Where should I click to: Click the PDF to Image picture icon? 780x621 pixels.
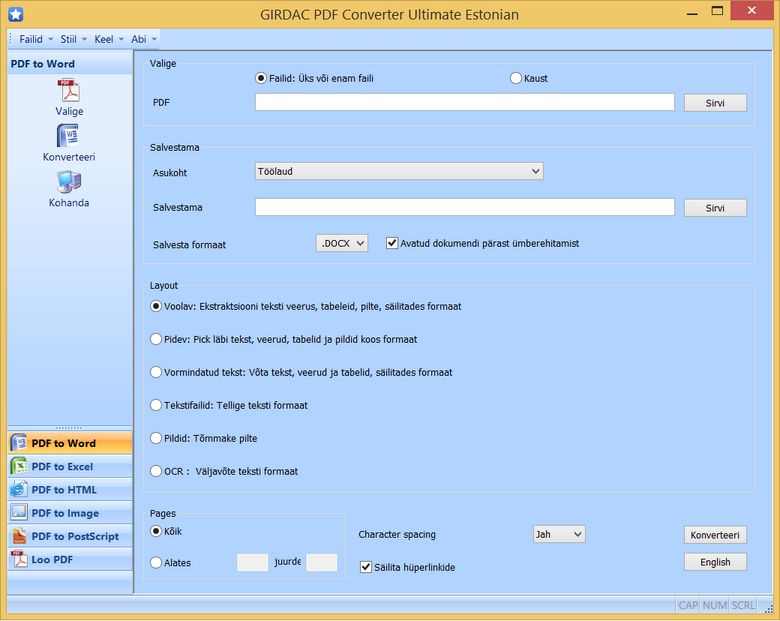19,513
